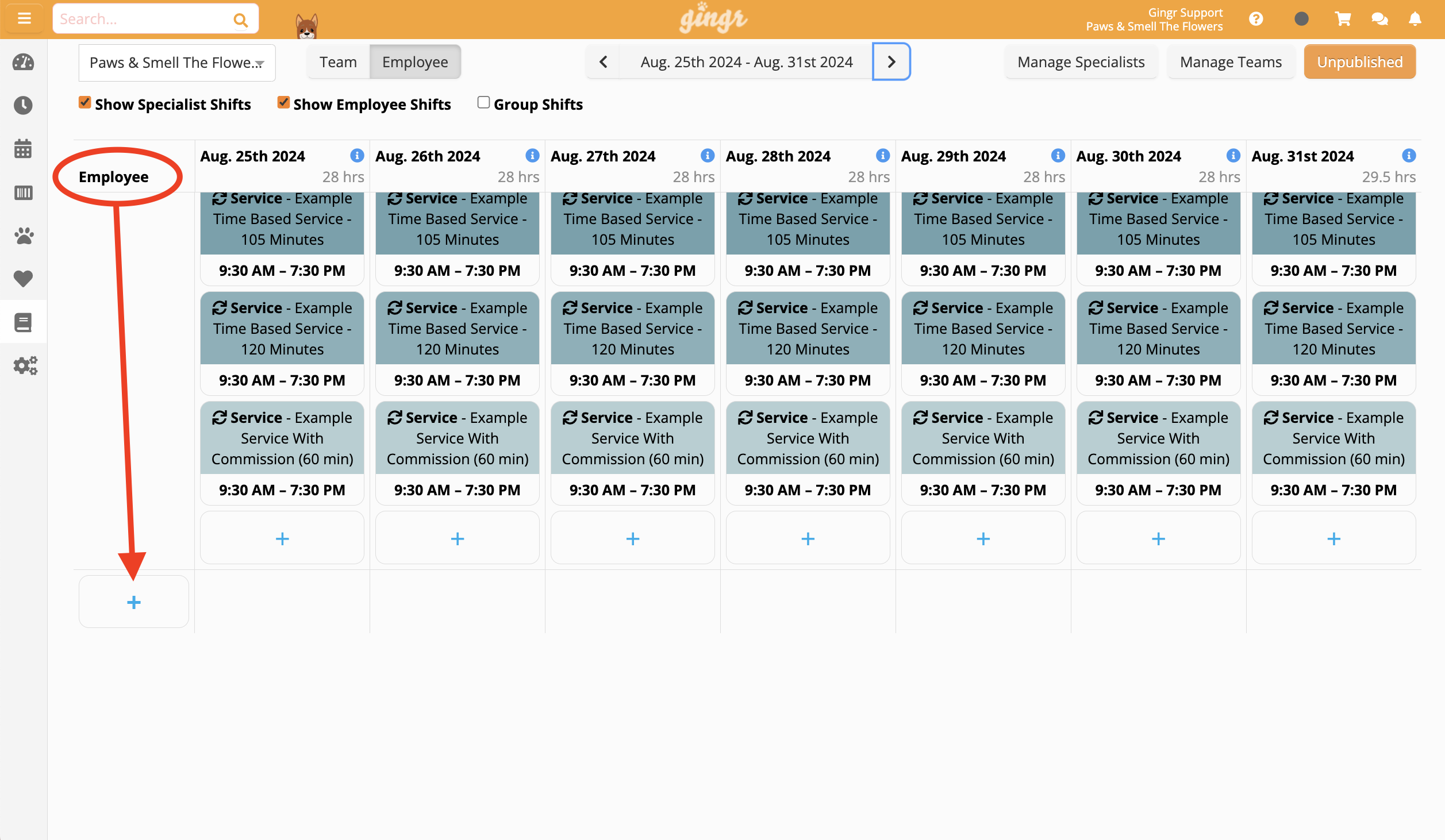This screenshot has width=1445, height=840.
Task: Open the Pets paw icon in sidebar
Action: click(23, 236)
